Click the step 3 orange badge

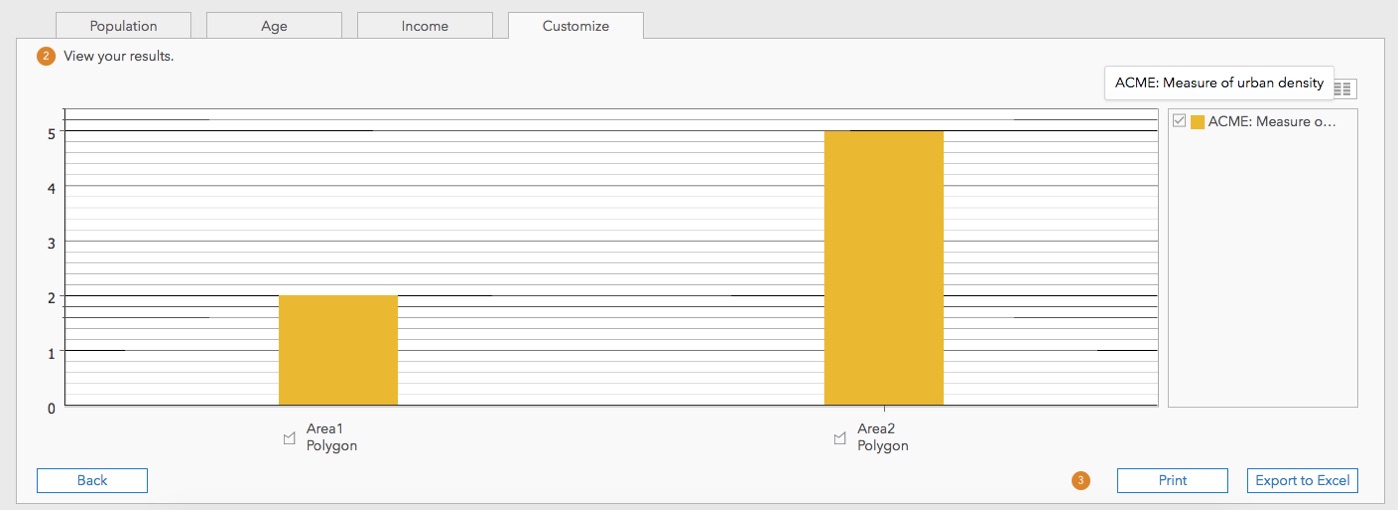(x=1080, y=481)
